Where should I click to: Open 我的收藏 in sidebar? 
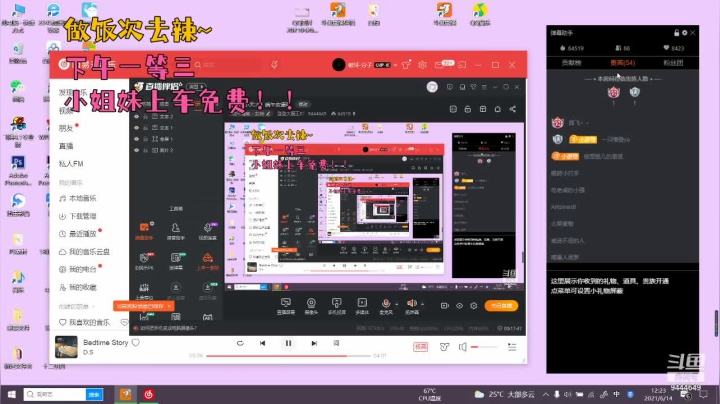pyautogui.click(x=78, y=287)
